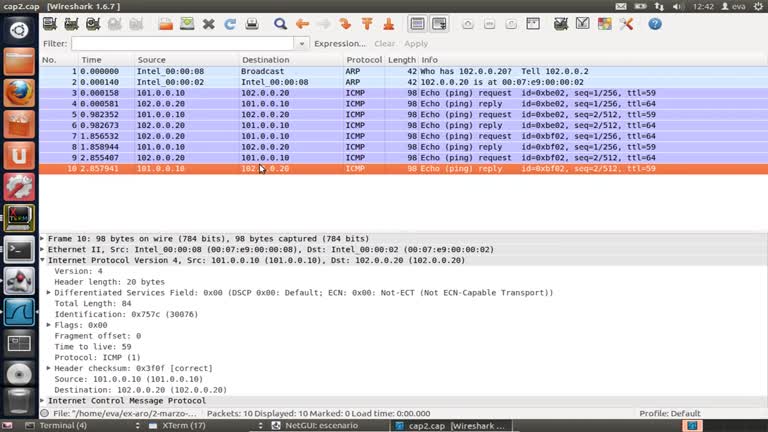This screenshot has width=768, height=432.
Task: Expand the Flags: 0x00 node
Action: (x=48, y=325)
